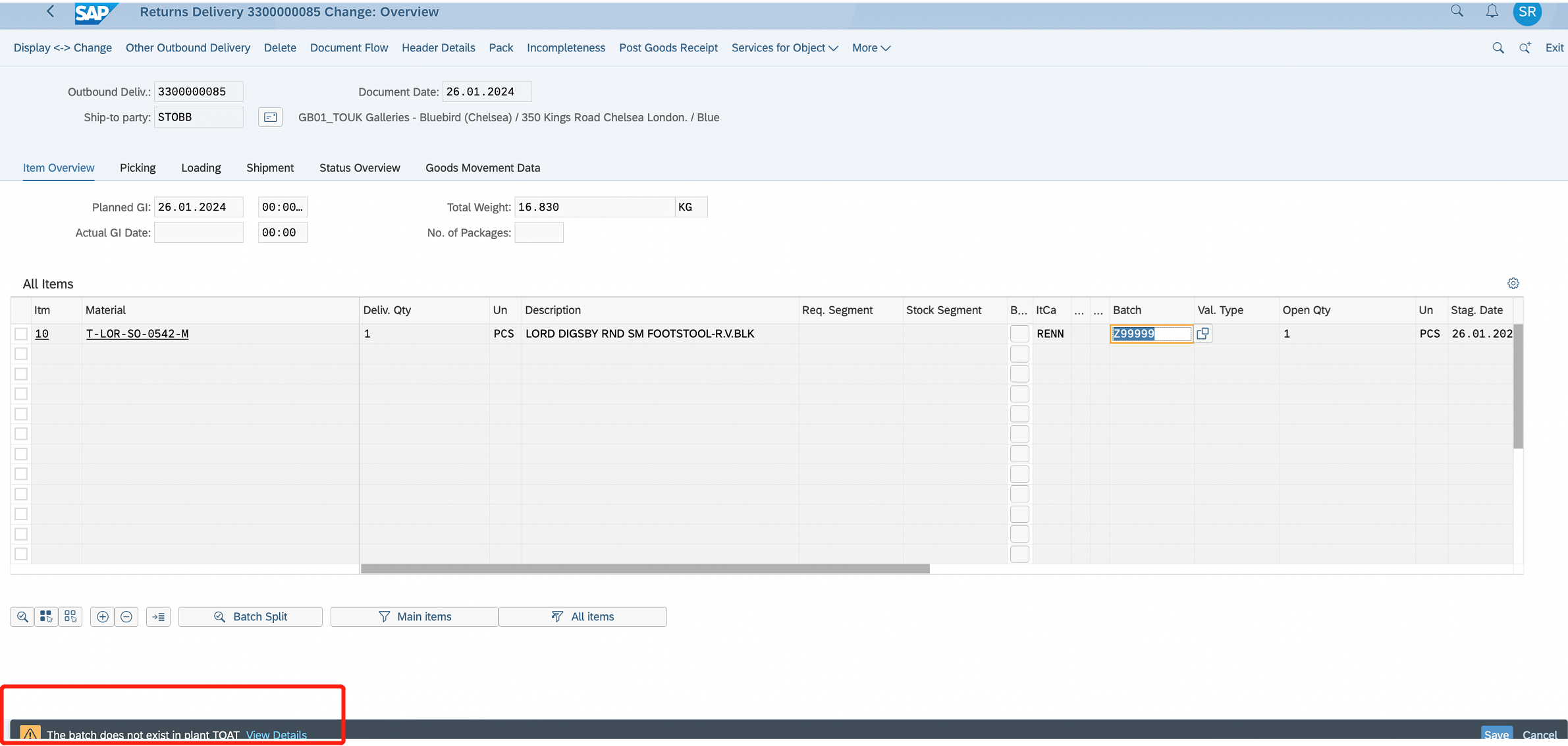Select the second empty row checkbox
Screen dimensions: 1568x746
(21, 374)
